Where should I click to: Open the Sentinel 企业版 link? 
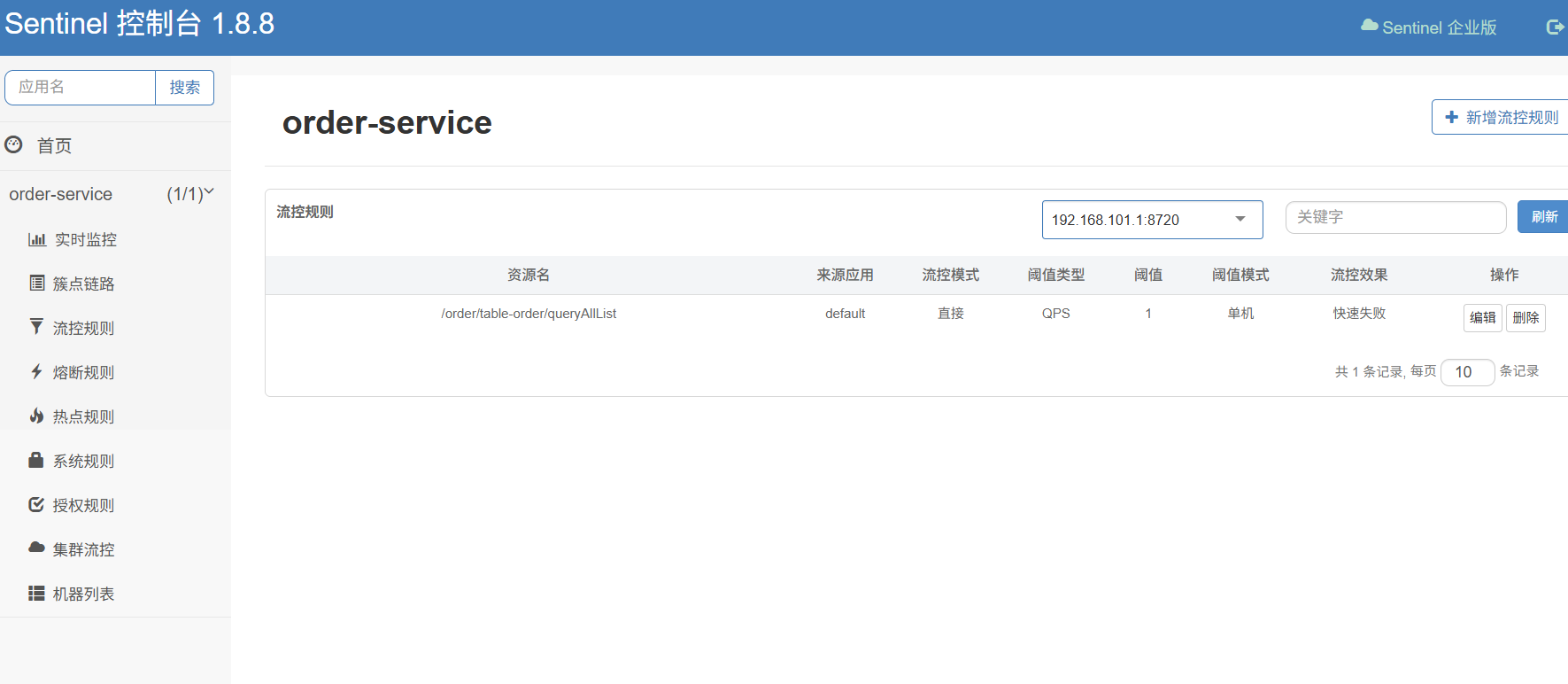[1429, 27]
